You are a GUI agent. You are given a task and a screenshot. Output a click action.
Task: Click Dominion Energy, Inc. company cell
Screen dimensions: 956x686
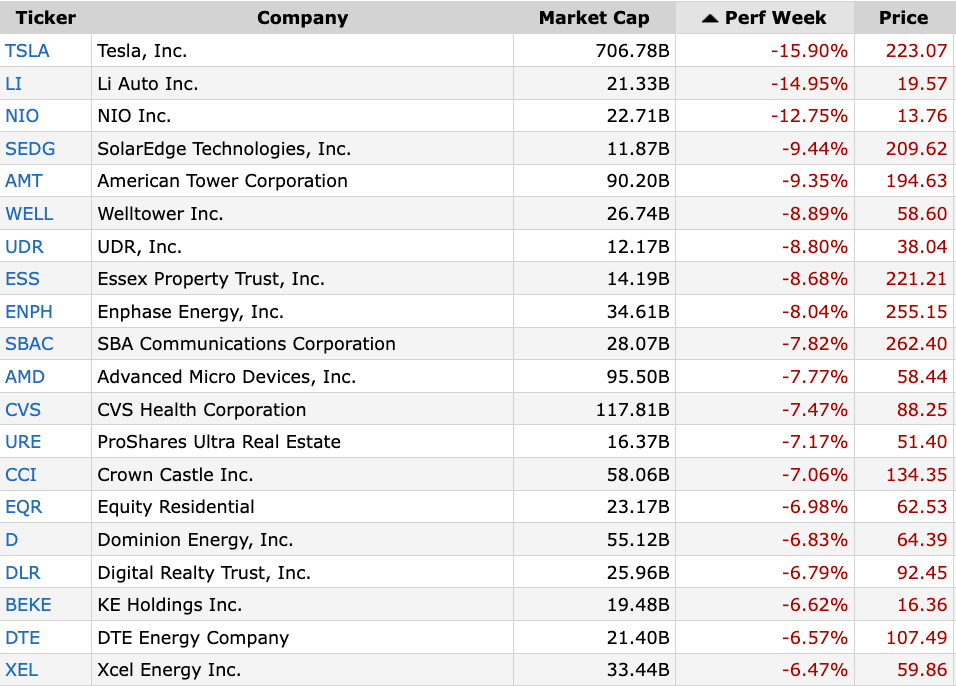pos(195,540)
